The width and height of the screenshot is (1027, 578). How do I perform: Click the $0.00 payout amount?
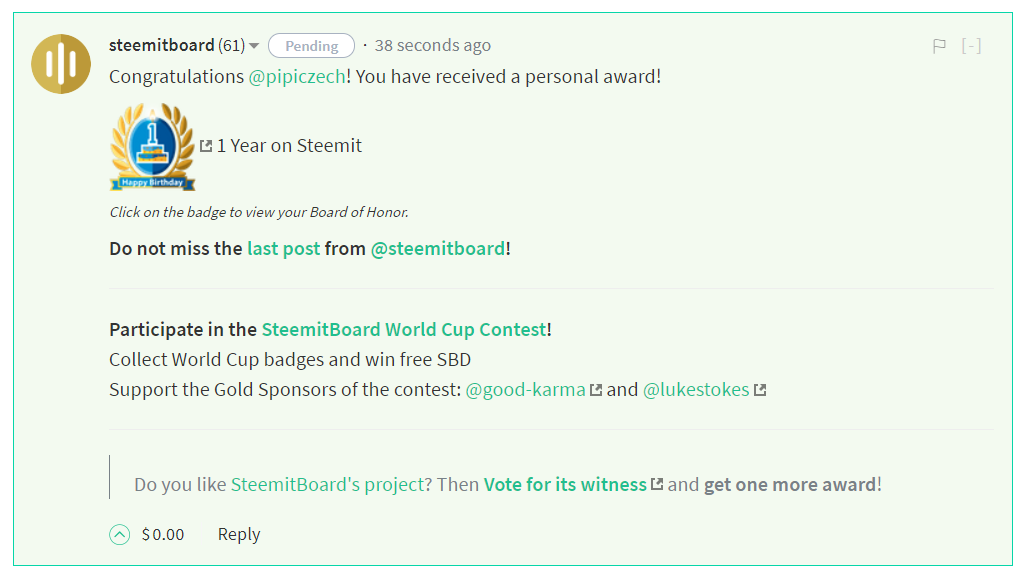click(x=162, y=535)
